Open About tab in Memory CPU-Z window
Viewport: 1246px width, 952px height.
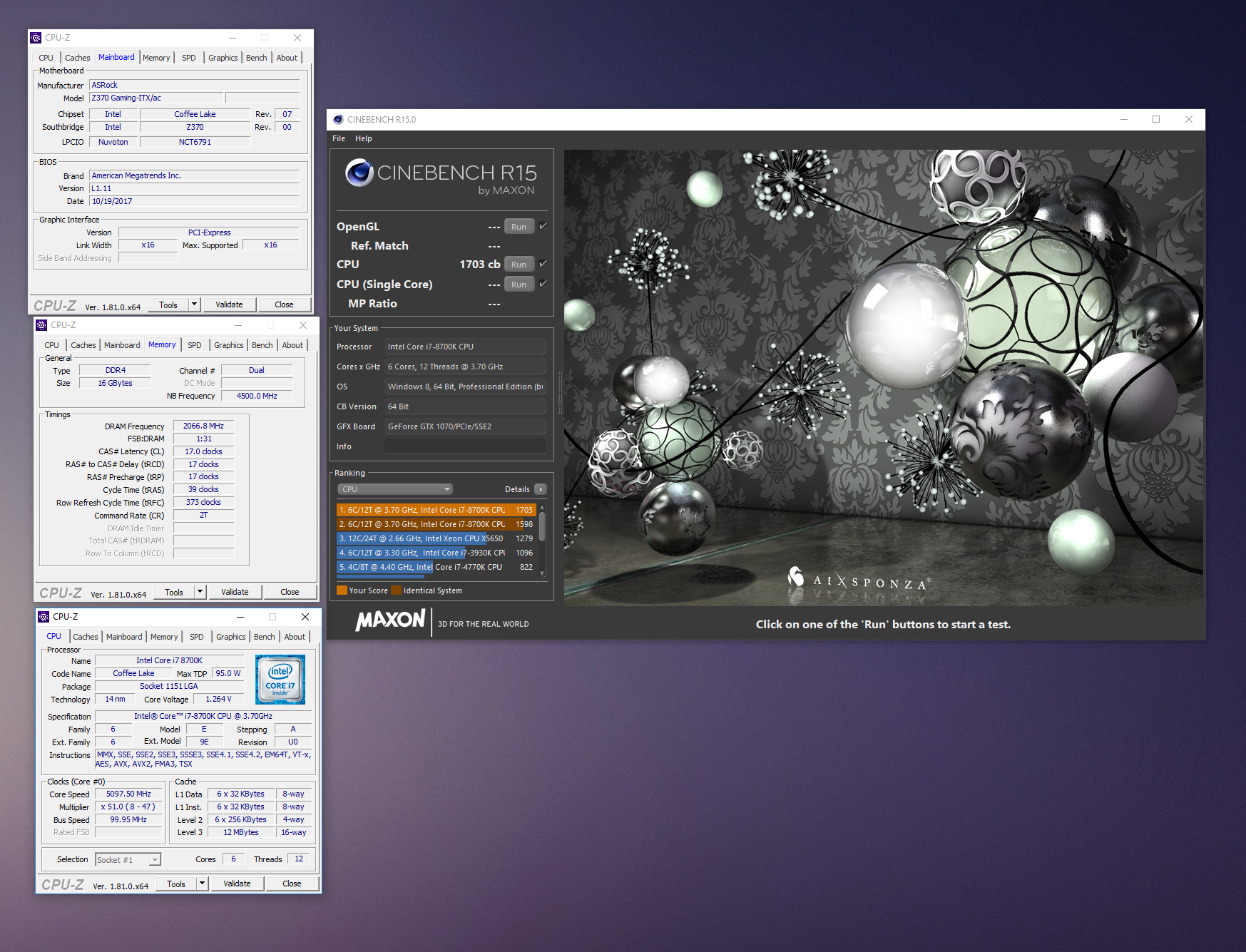[292, 345]
